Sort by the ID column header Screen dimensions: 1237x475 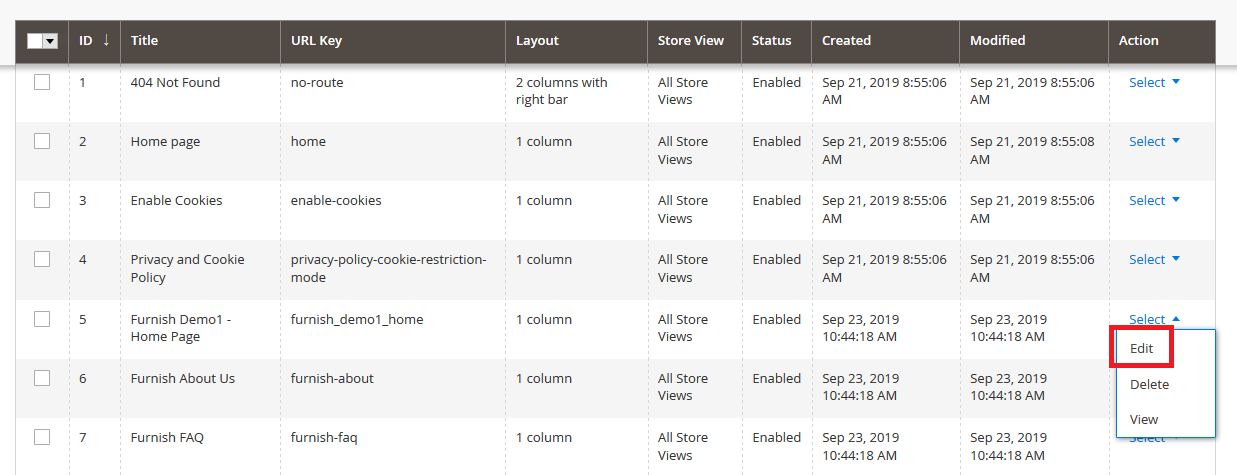click(x=94, y=41)
